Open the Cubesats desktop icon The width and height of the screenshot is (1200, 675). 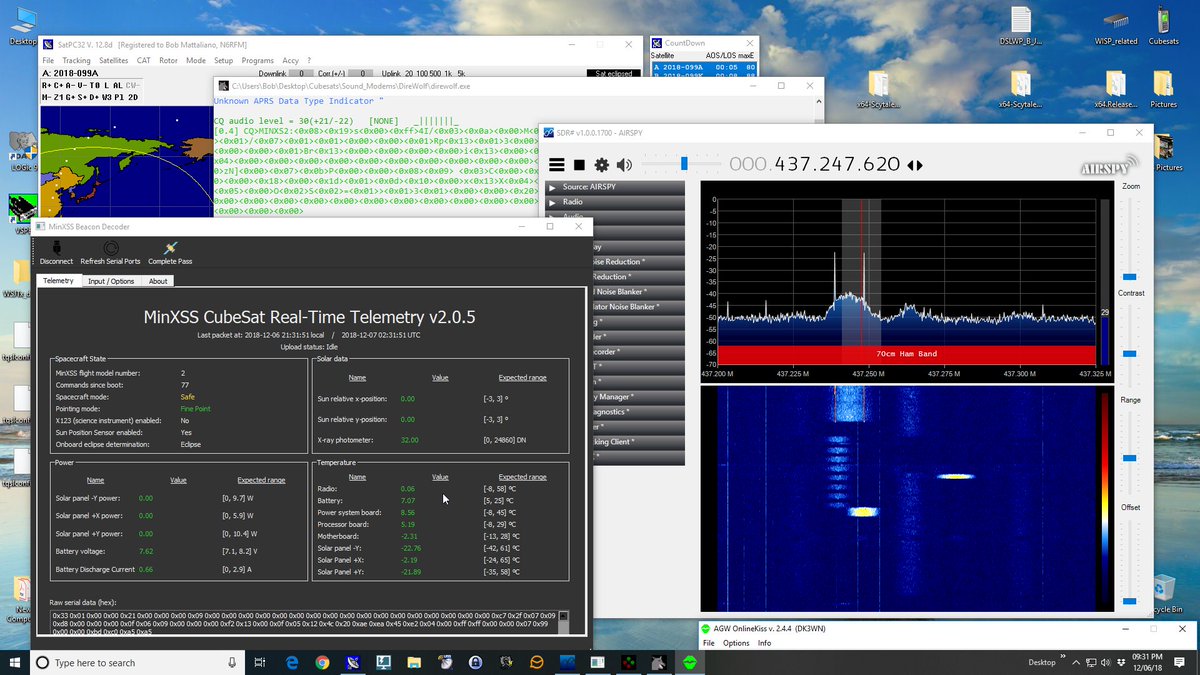point(1163,23)
